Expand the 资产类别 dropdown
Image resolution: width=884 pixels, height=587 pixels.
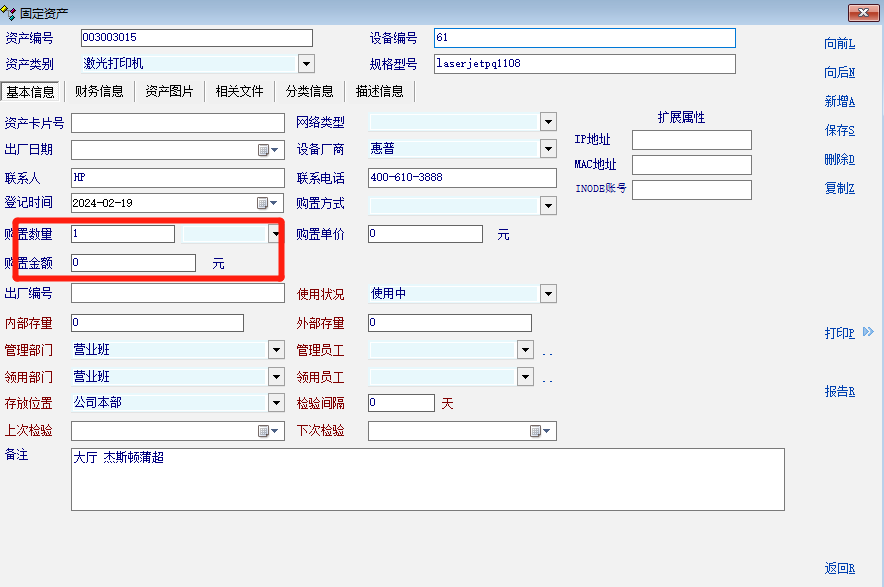(306, 64)
